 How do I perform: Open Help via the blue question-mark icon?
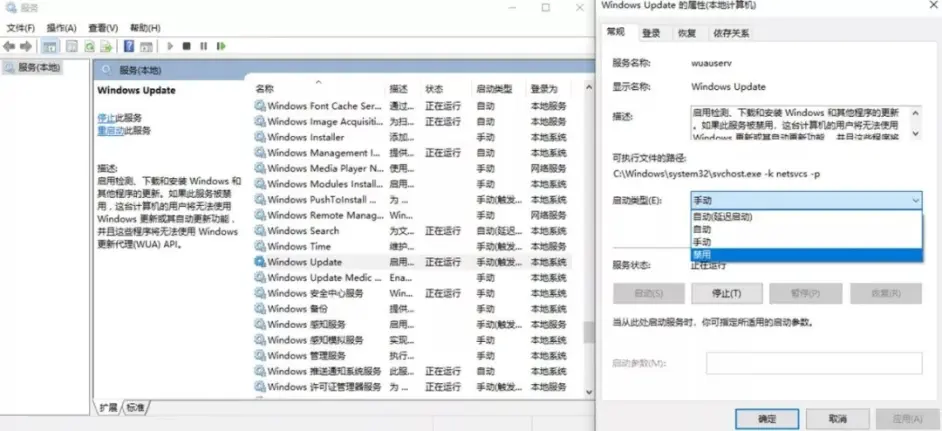click(x=129, y=46)
